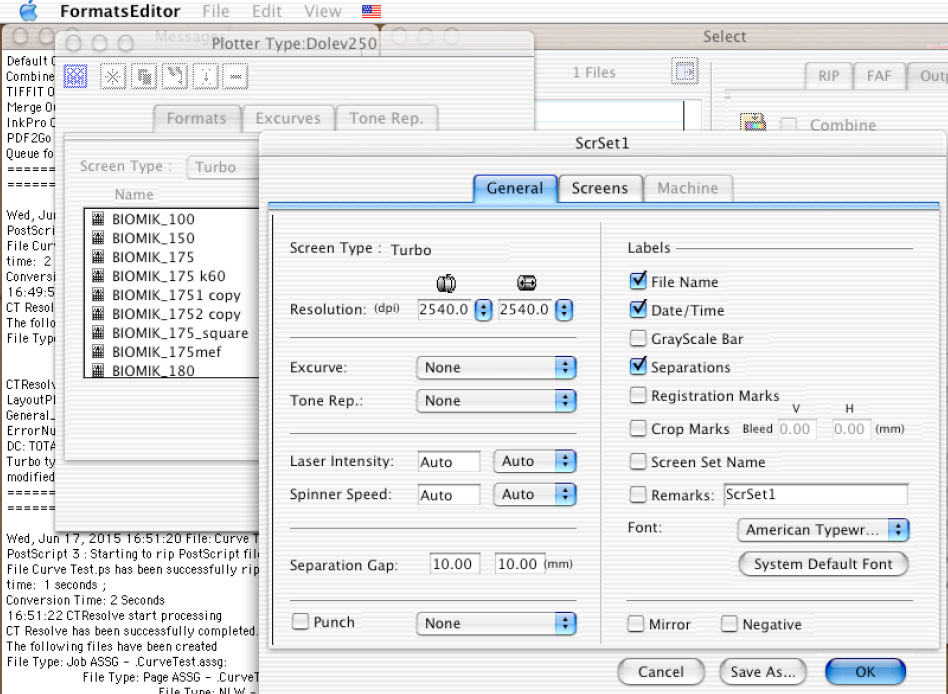This screenshot has width=948, height=694.
Task: Click the starburst new-item toolbar icon
Action: coord(112,76)
